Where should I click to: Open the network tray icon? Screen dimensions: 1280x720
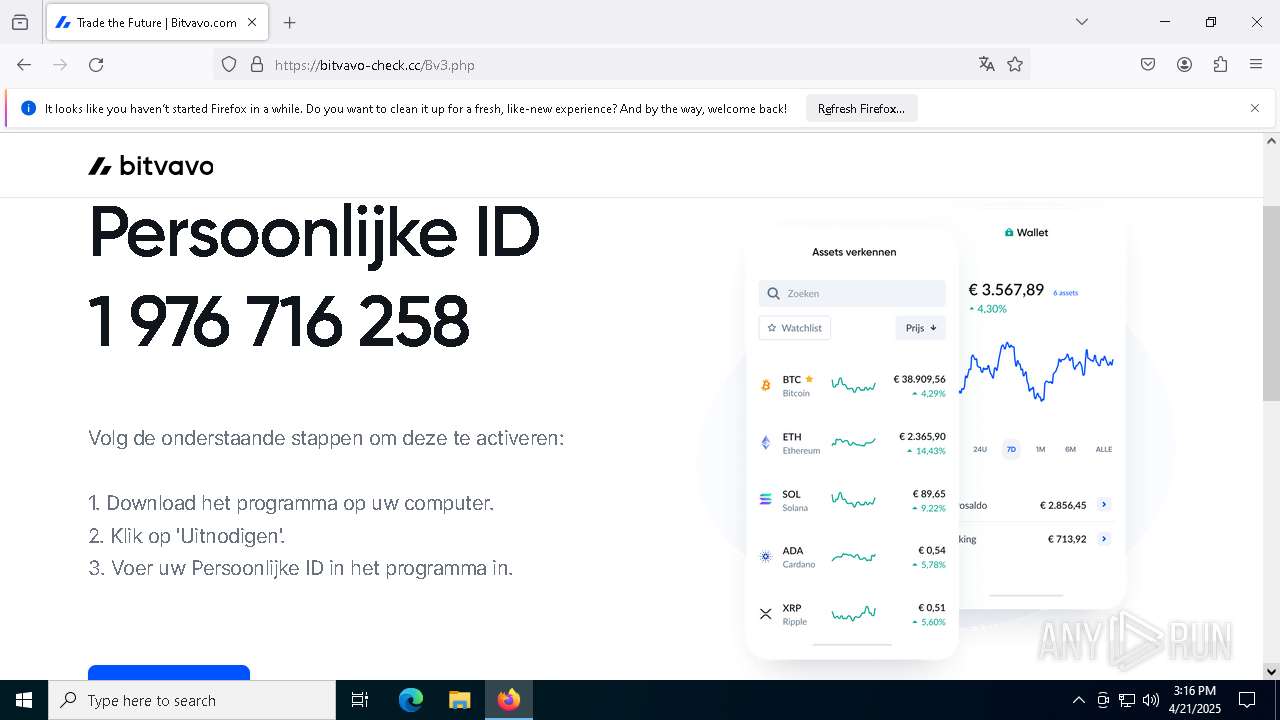(x=1127, y=700)
